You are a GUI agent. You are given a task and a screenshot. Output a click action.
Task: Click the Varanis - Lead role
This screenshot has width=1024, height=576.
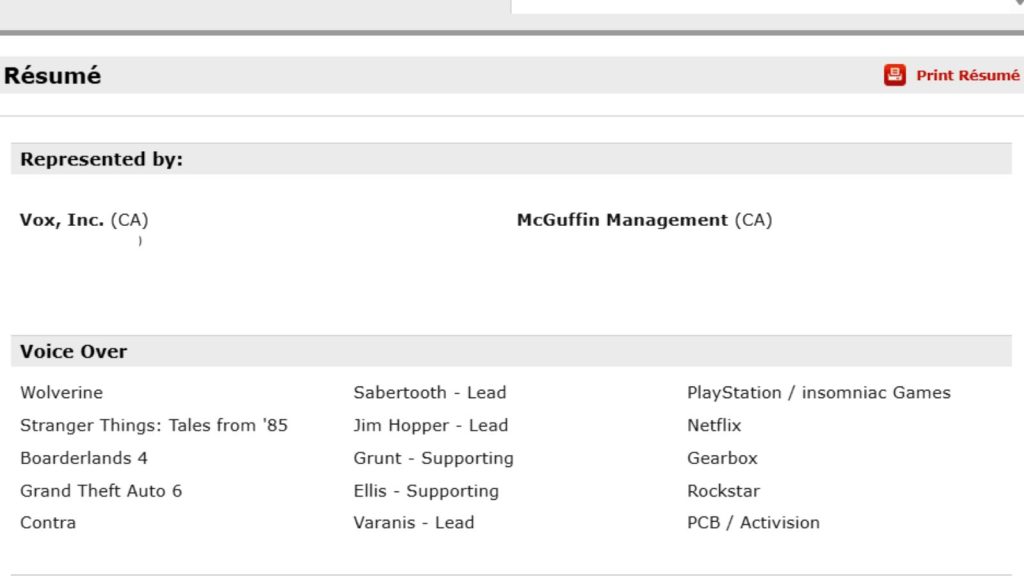pos(414,522)
